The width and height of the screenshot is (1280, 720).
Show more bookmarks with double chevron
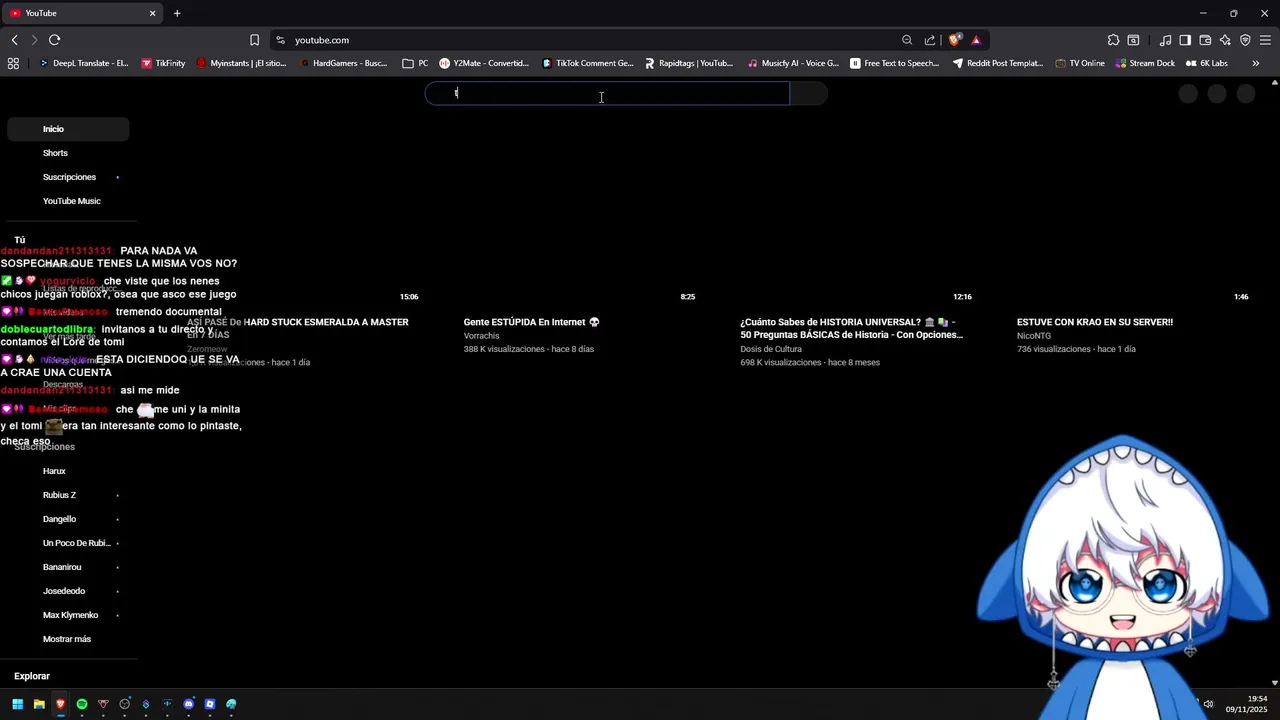point(1255,63)
